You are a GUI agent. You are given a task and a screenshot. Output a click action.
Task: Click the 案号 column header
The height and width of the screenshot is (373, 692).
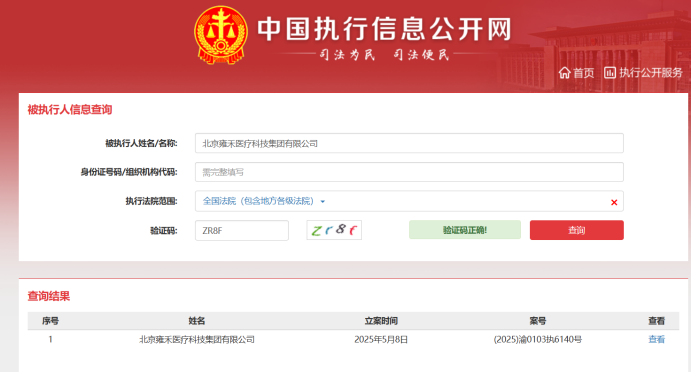click(538, 321)
